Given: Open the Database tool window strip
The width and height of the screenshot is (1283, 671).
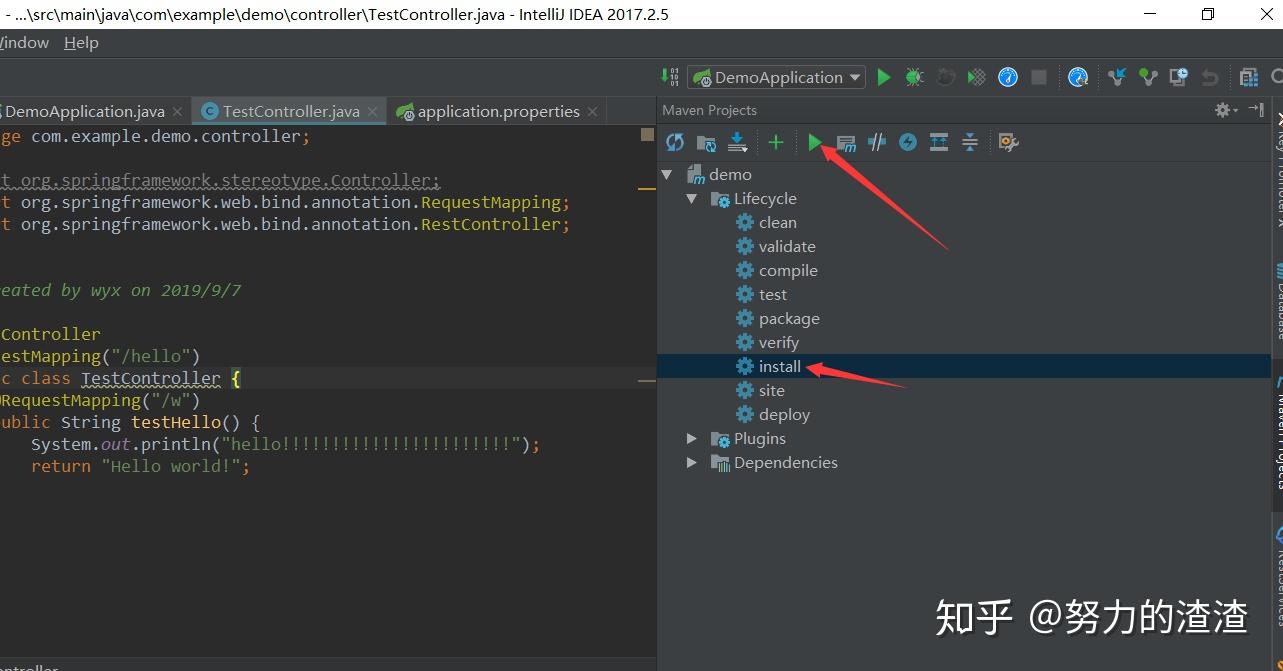Looking at the screenshot, I should [1277, 300].
